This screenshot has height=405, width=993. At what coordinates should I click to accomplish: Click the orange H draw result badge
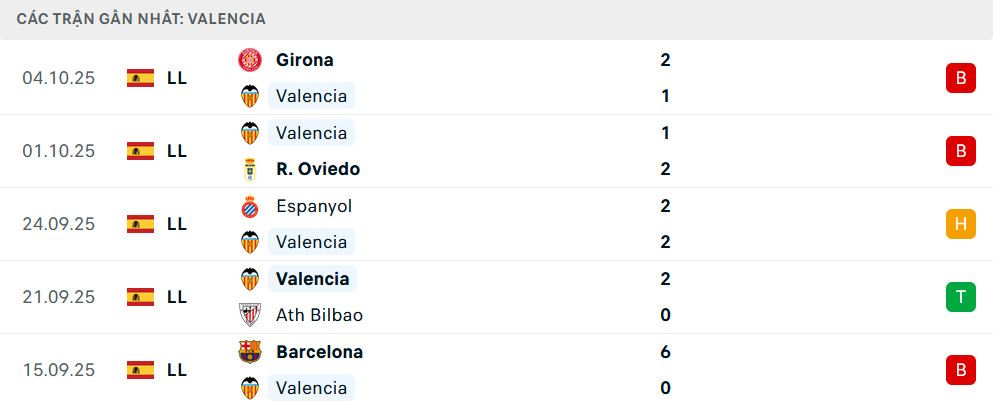pos(960,224)
